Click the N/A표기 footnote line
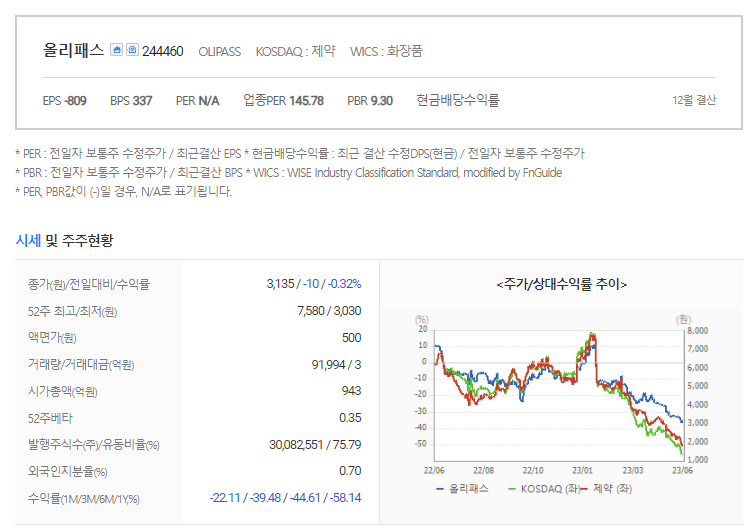 point(124,192)
